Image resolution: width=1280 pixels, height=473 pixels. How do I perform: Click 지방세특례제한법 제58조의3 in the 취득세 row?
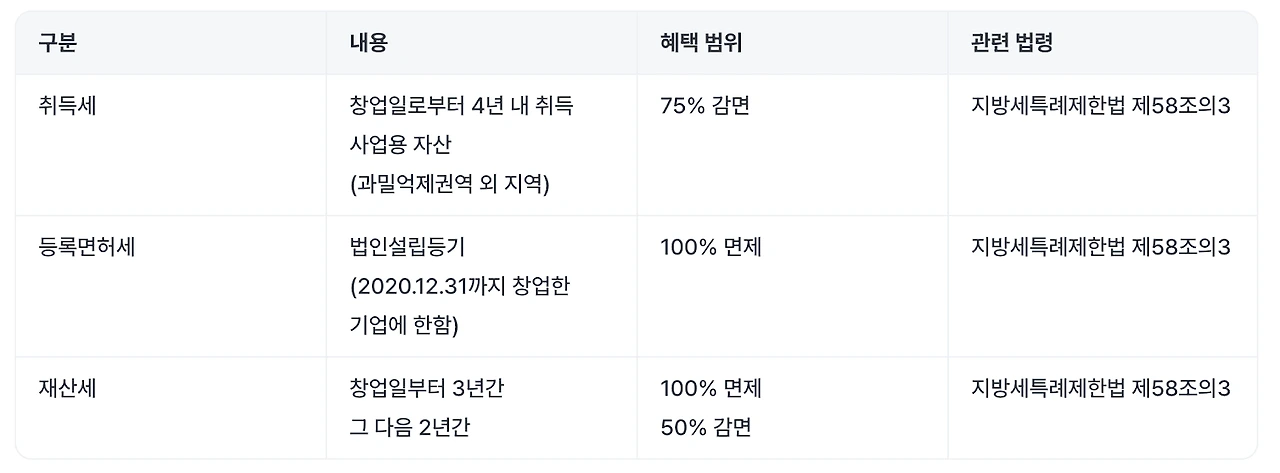(1100, 105)
